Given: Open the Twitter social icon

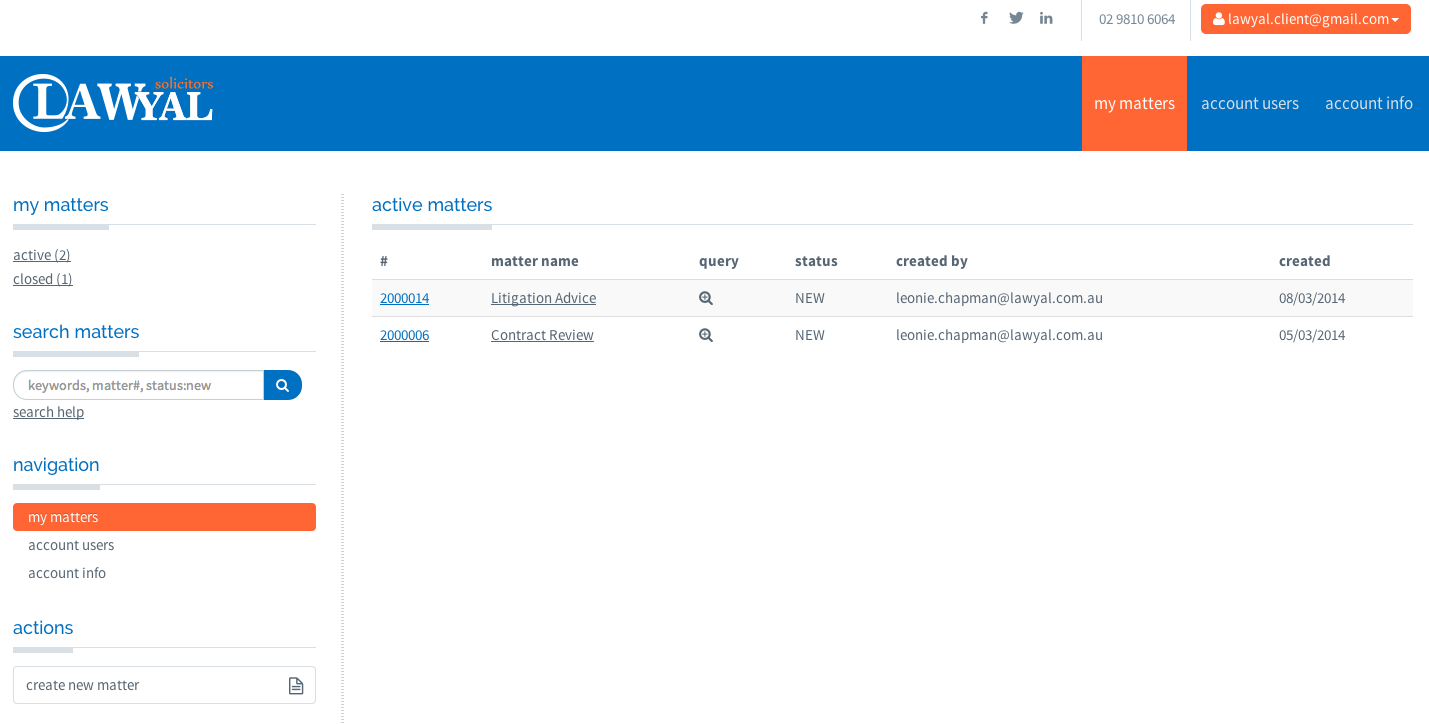Looking at the screenshot, I should pyautogui.click(x=1016, y=18).
